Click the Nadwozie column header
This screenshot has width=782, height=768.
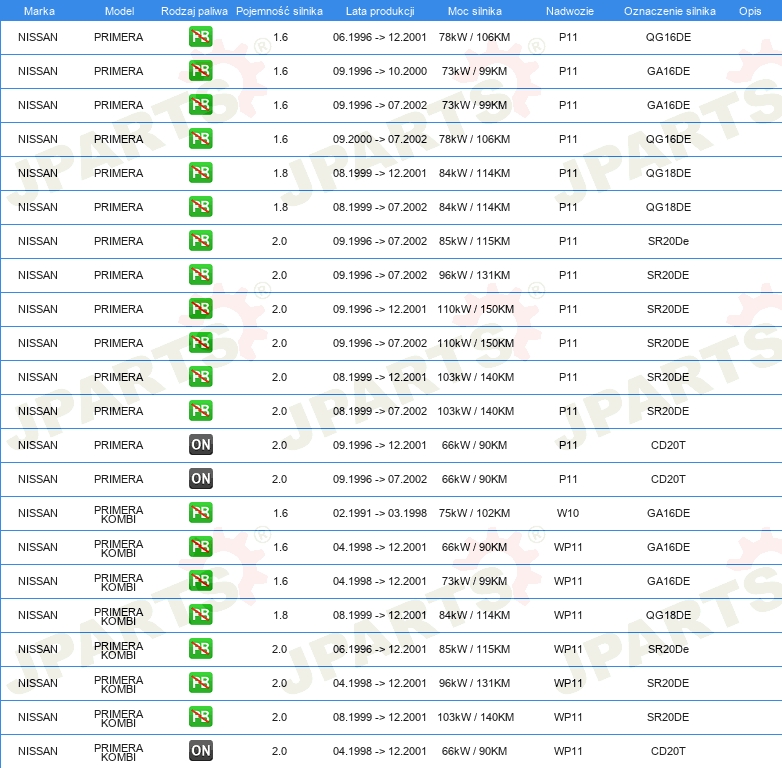pos(570,11)
